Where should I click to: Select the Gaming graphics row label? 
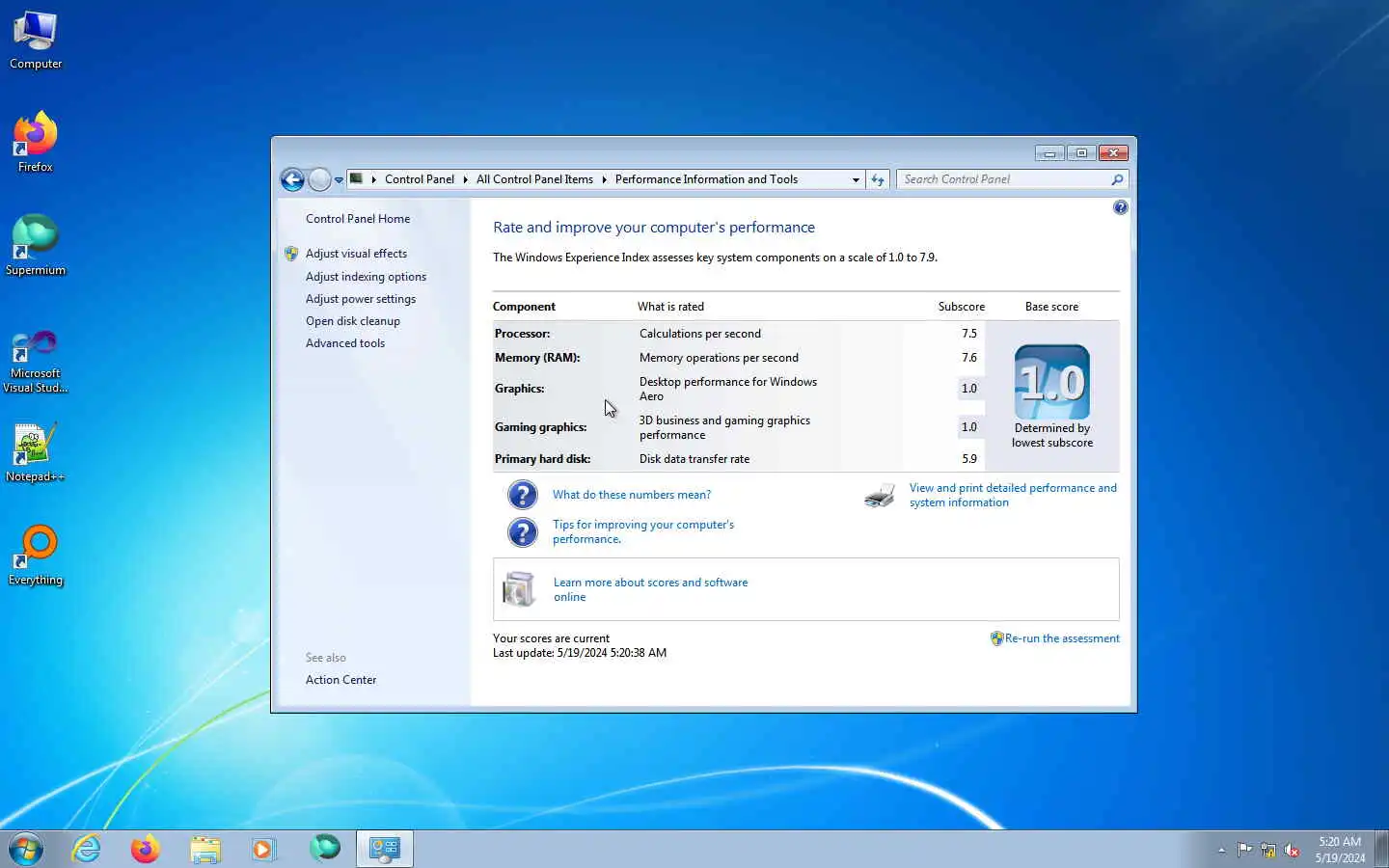pos(540,427)
